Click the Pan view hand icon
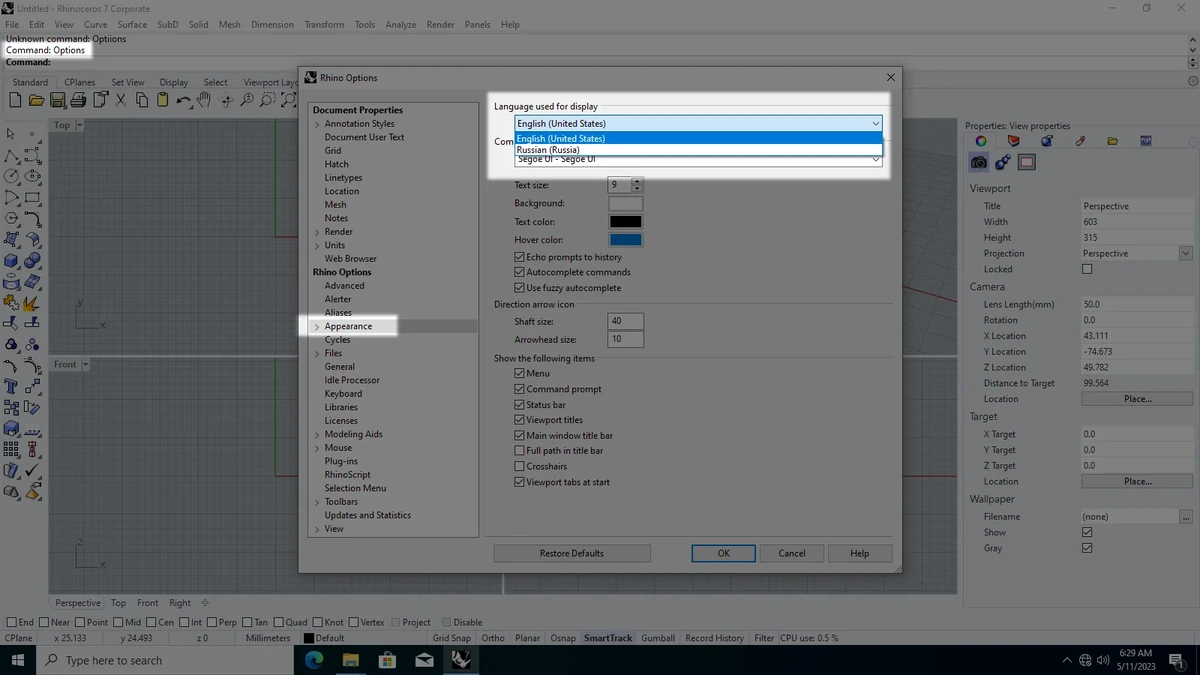The width and height of the screenshot is (1200, 675). click(x=204, y=100)
